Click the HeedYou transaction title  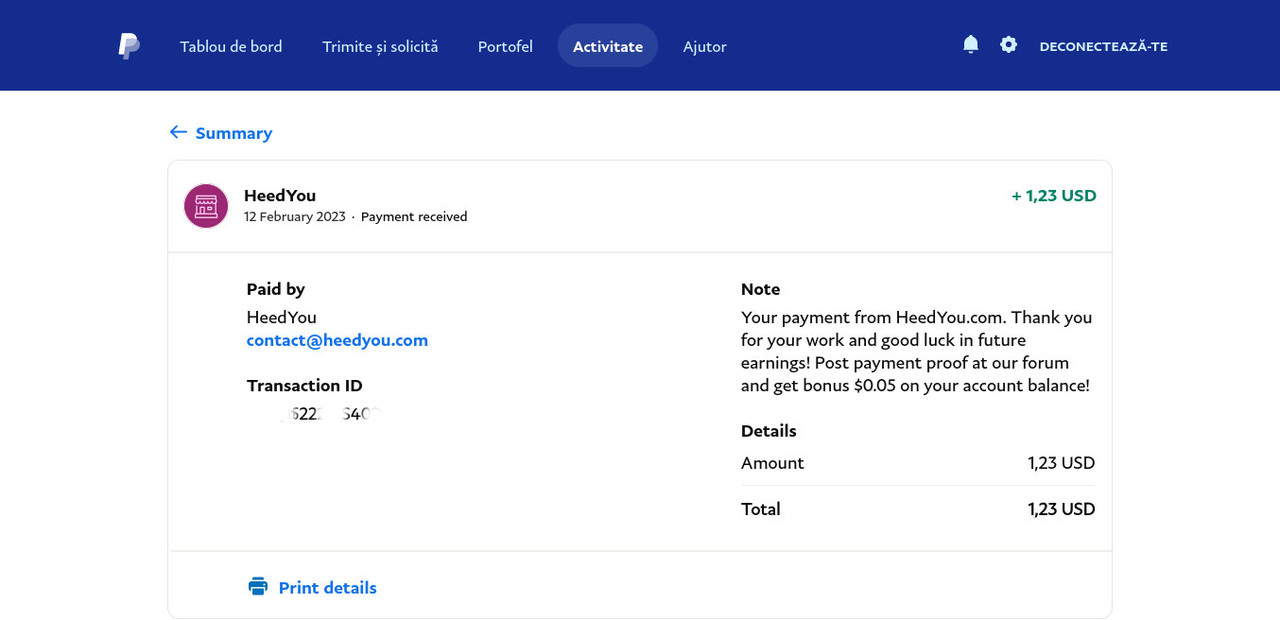280,195
